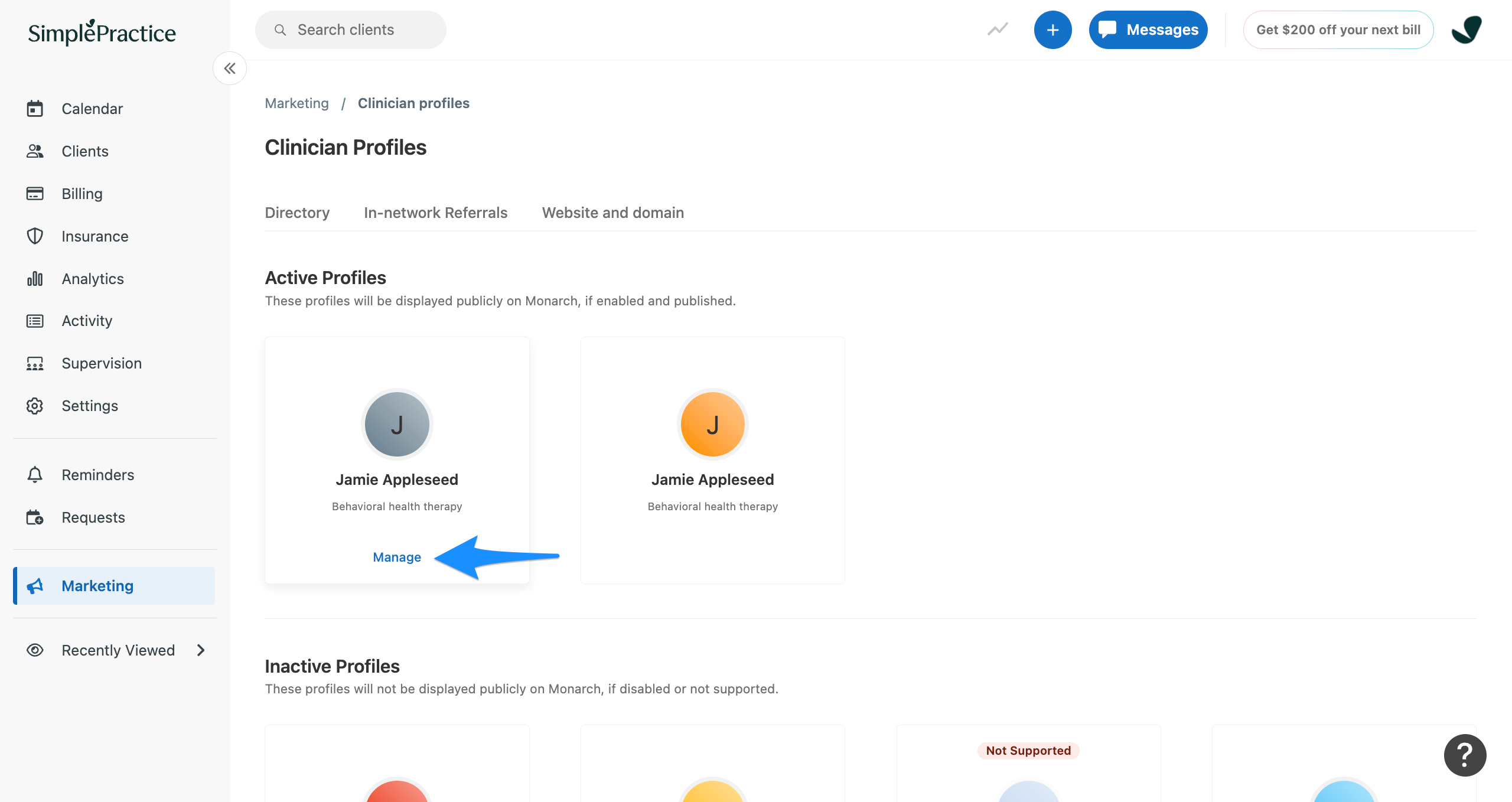Open Reminders via the bell icon

point(35,475)
